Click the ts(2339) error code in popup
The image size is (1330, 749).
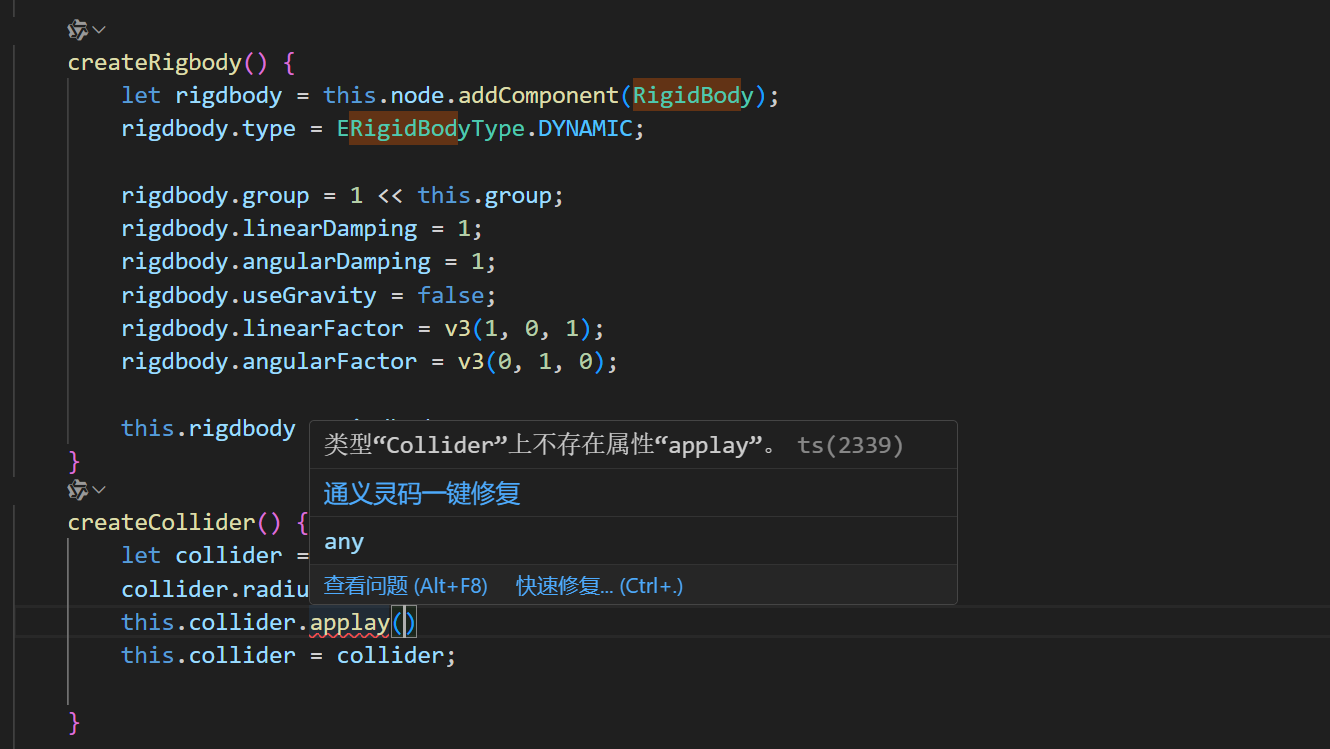point(850,445)
